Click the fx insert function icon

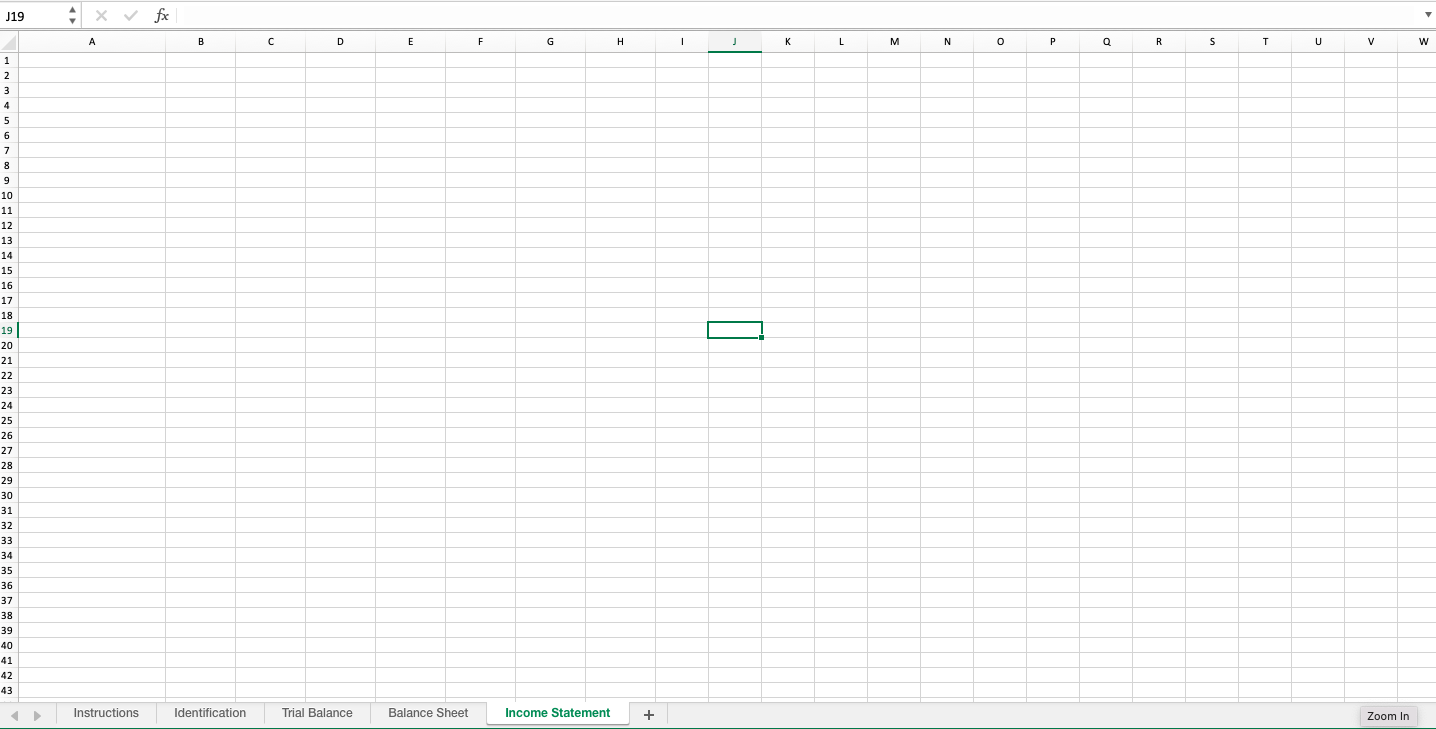(161, 15)
